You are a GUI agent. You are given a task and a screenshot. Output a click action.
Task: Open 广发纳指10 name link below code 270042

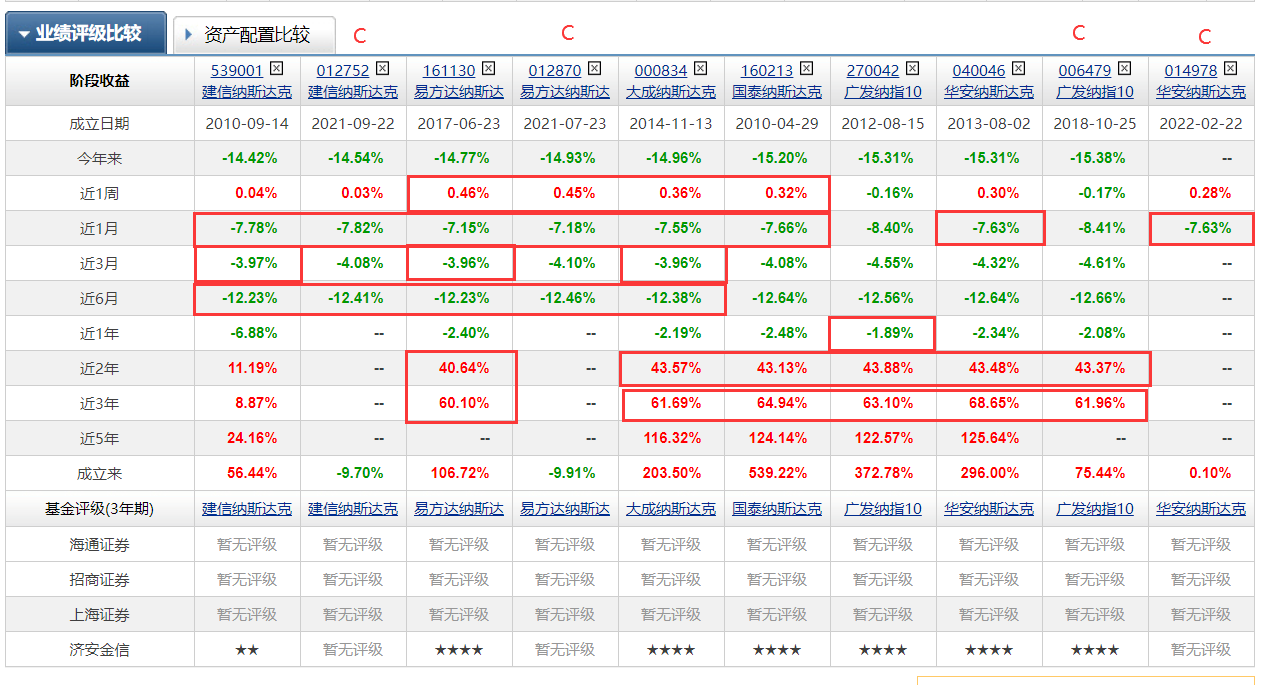click(883, 92)
